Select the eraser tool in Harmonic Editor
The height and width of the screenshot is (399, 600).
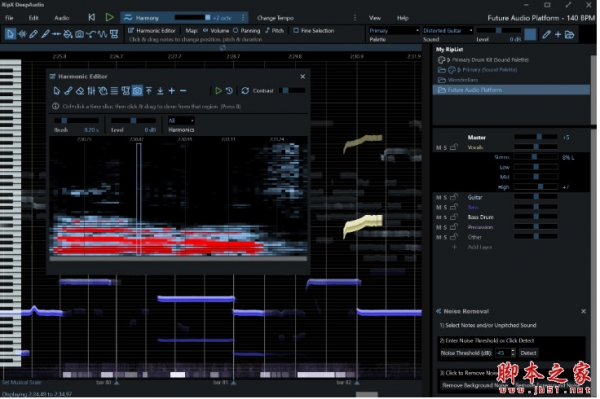tap(80, 91)
